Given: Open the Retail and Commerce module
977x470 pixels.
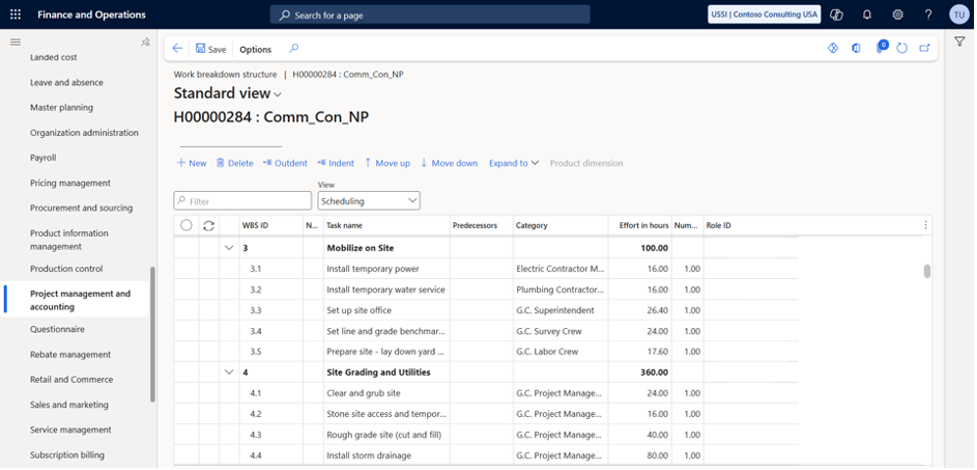Looking at the screenshot, I should click(x=72, y=379).
